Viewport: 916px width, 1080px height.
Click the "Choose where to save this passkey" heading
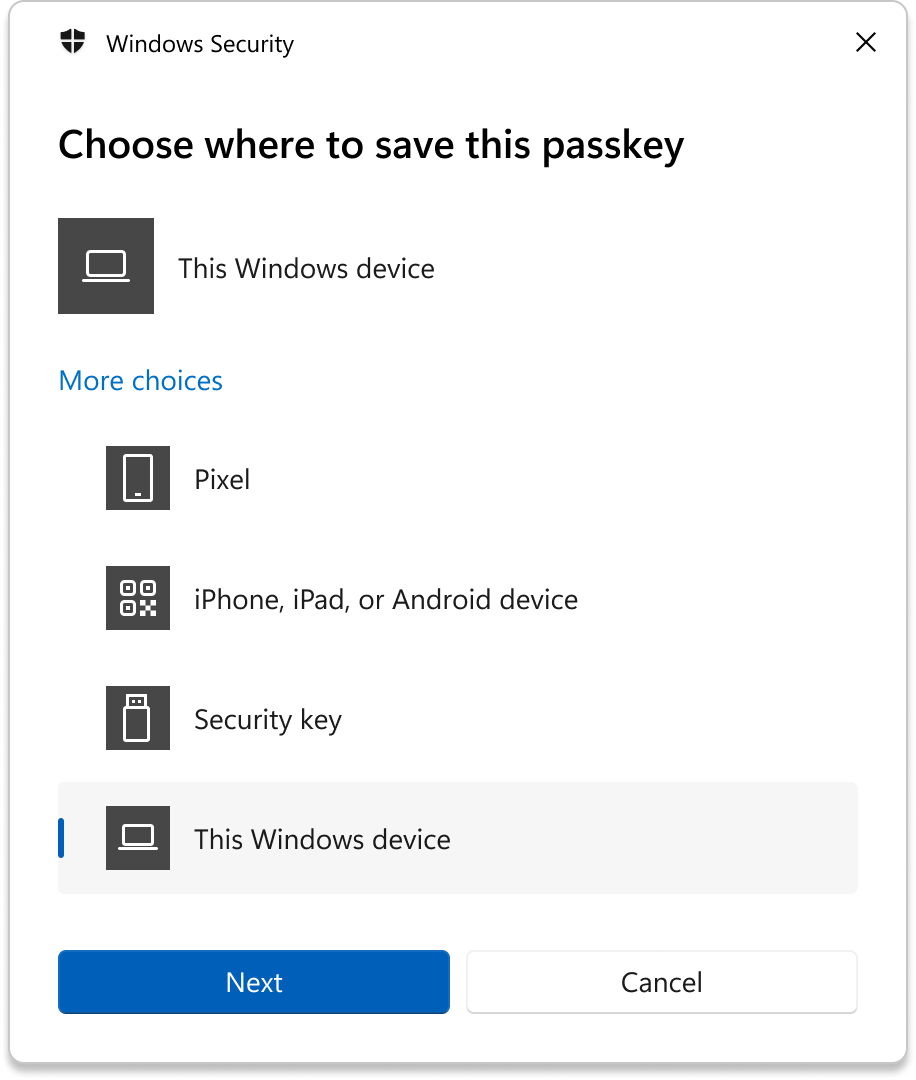tap(371, 145)
